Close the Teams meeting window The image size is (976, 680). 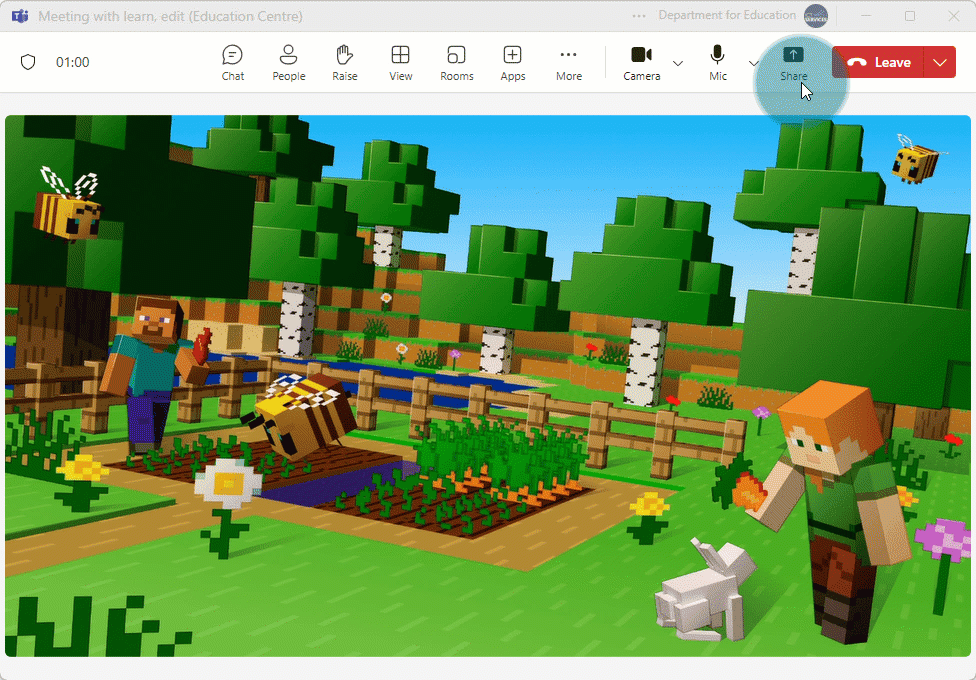[x=954, y=16]
